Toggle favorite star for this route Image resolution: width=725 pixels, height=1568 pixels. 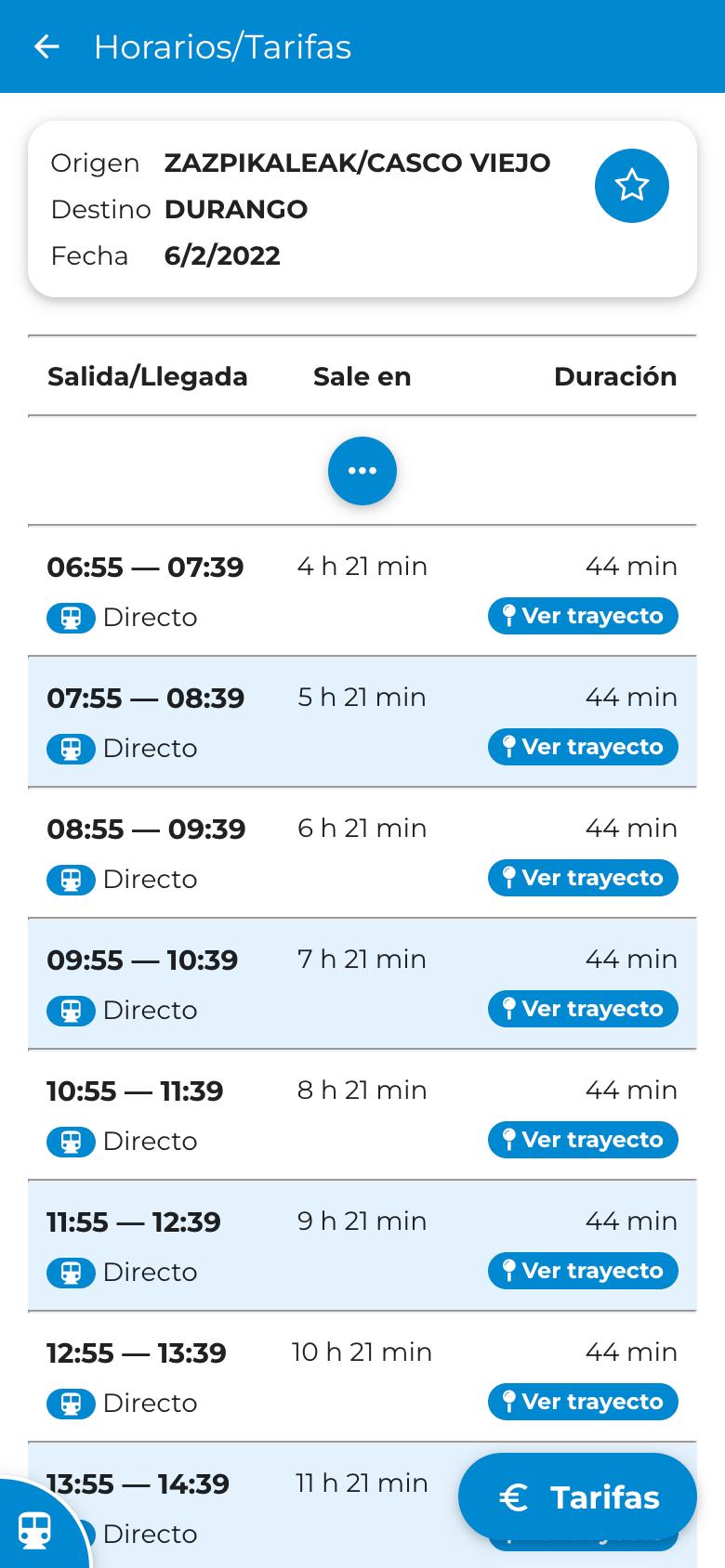tap(632, 186)
